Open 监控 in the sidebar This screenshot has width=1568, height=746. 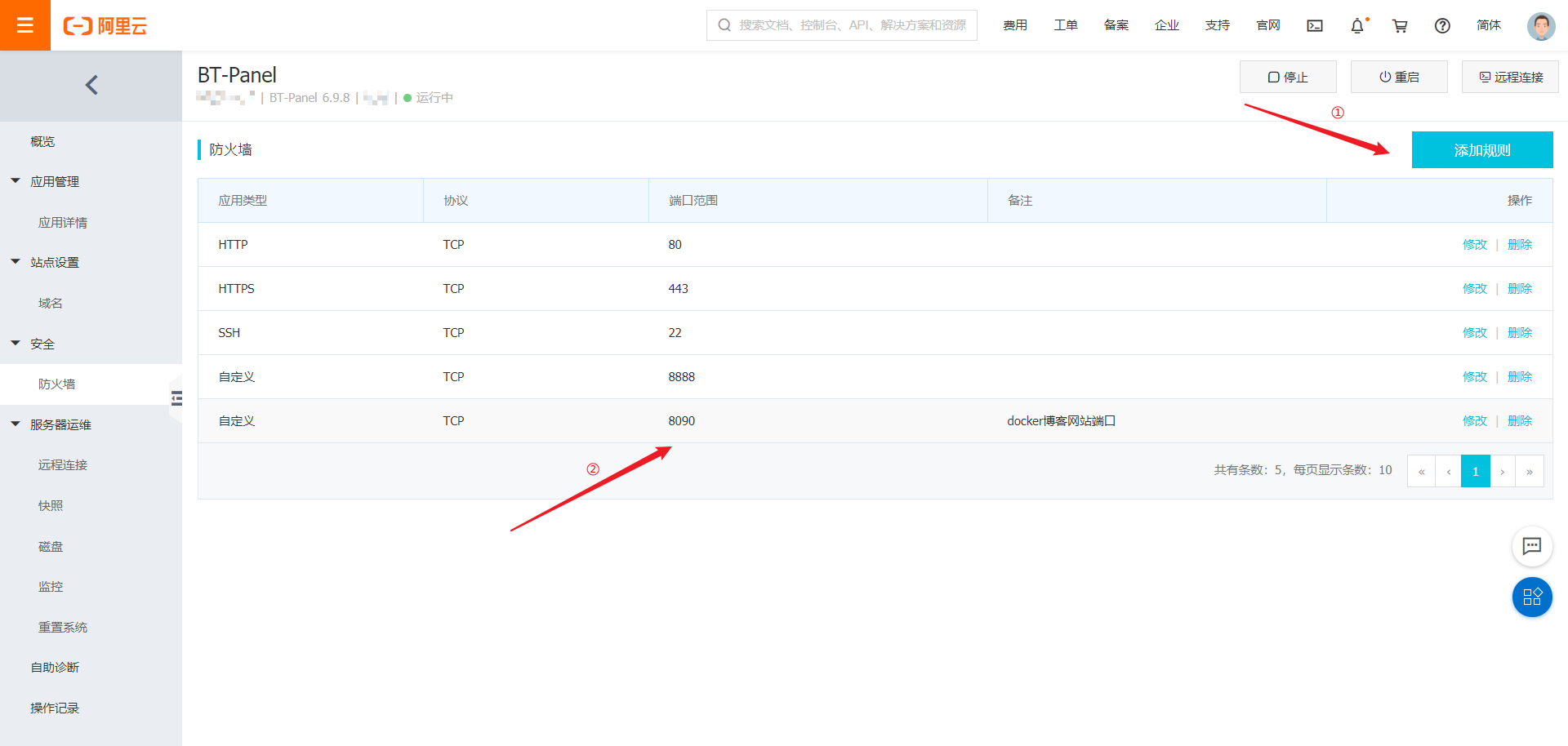click(51, 586)
